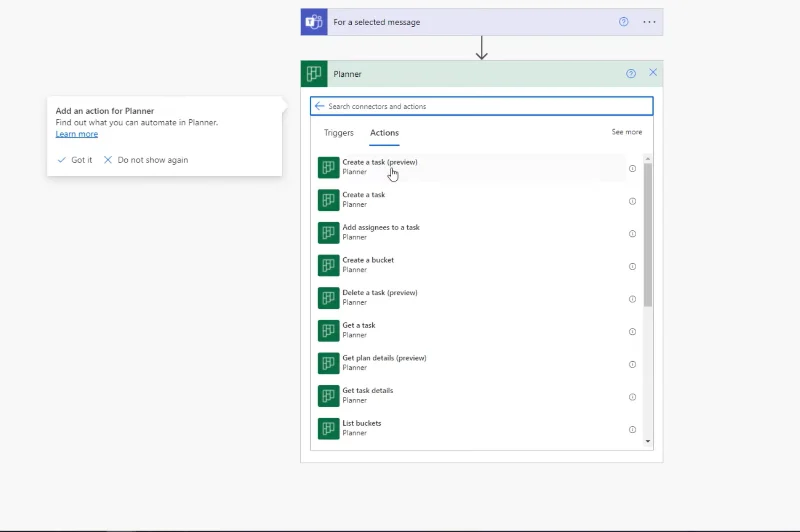Show info for Add assignees to a task
Viewport: 800px width, 532px height.
632,234
